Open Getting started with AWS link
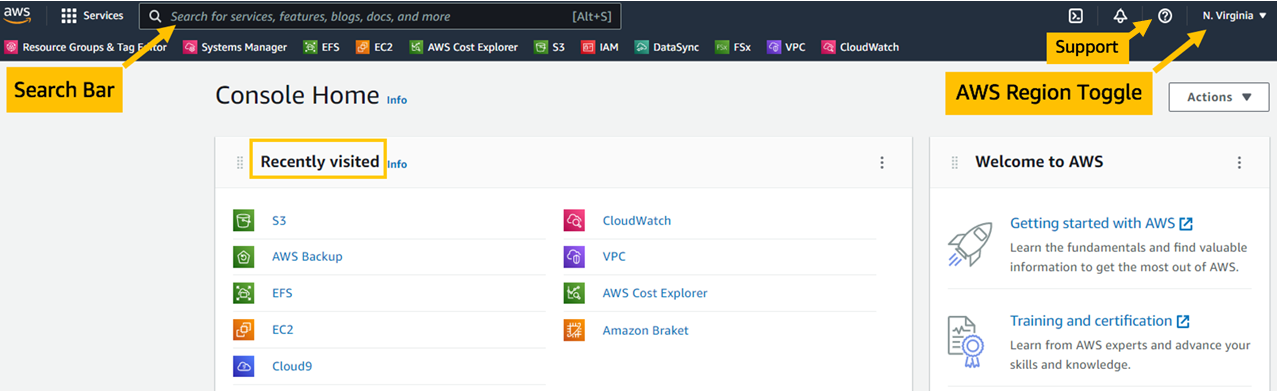 (1101, 223)
